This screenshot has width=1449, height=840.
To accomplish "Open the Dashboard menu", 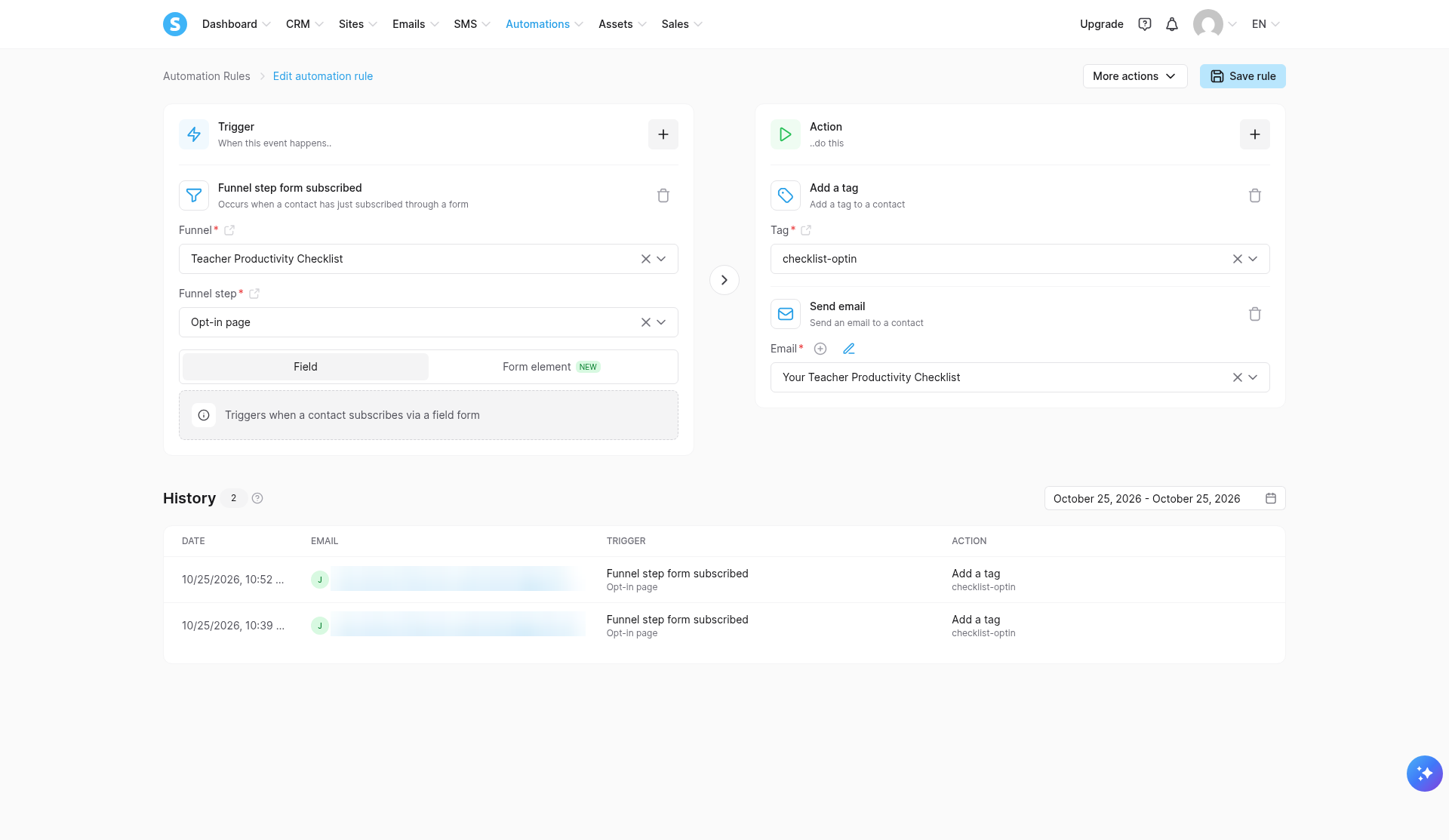I will (236, 24).
